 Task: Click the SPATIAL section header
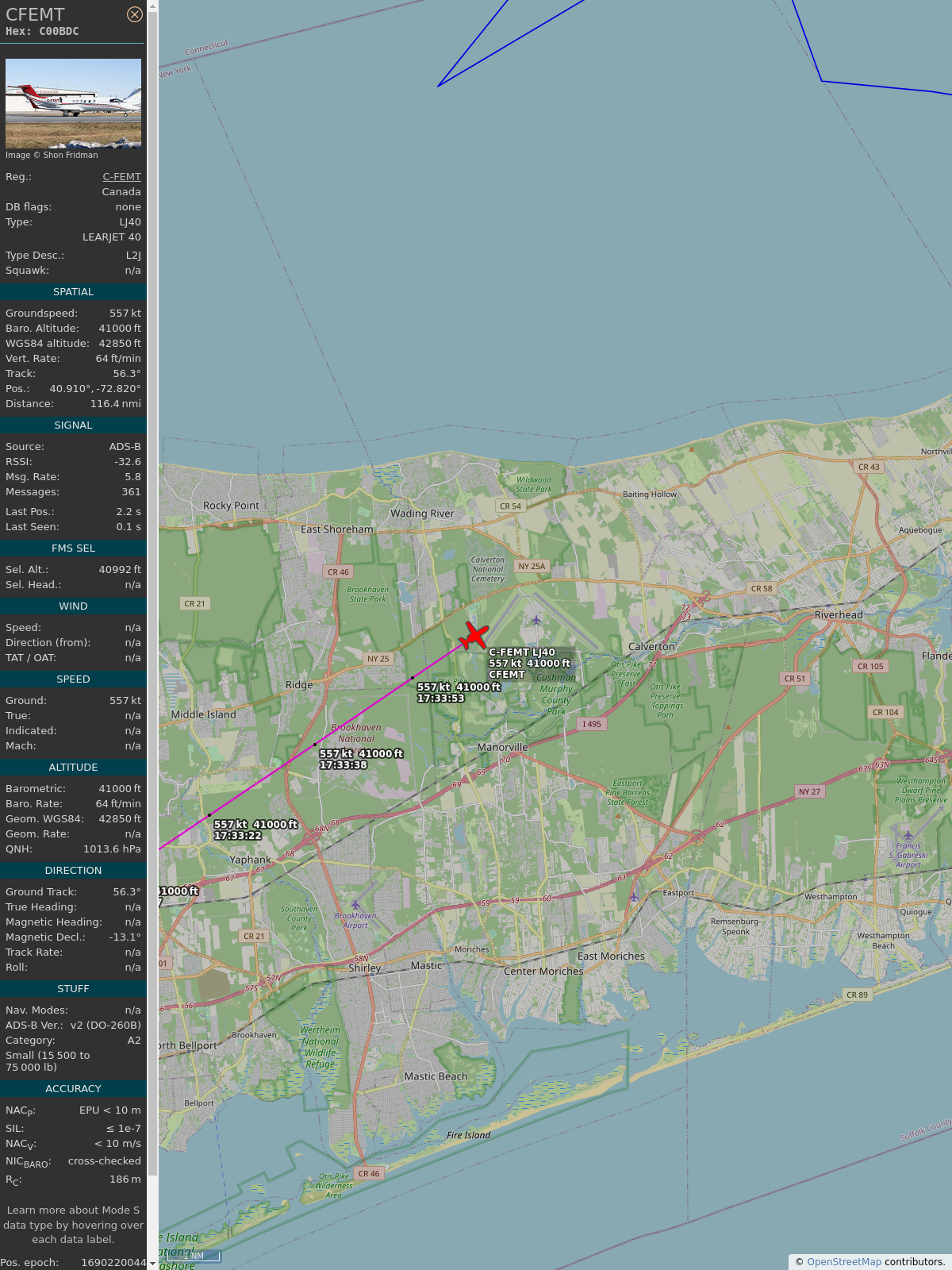pyautogui.click(x=73, y=292)
